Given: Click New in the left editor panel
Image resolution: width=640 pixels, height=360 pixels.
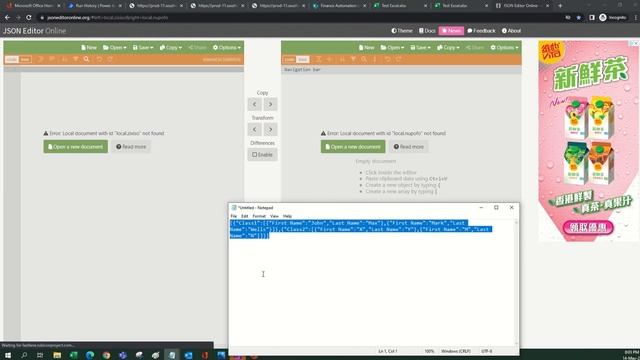Looking at the screenshot, I should click(x=89, y=48).
